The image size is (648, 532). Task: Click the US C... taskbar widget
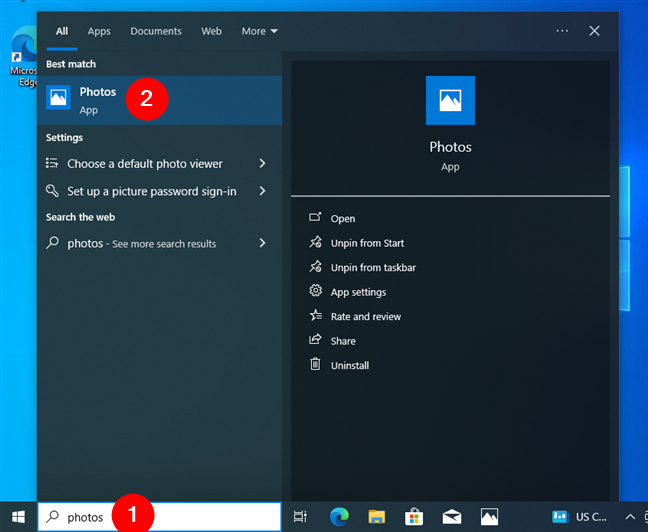[579, 517]
